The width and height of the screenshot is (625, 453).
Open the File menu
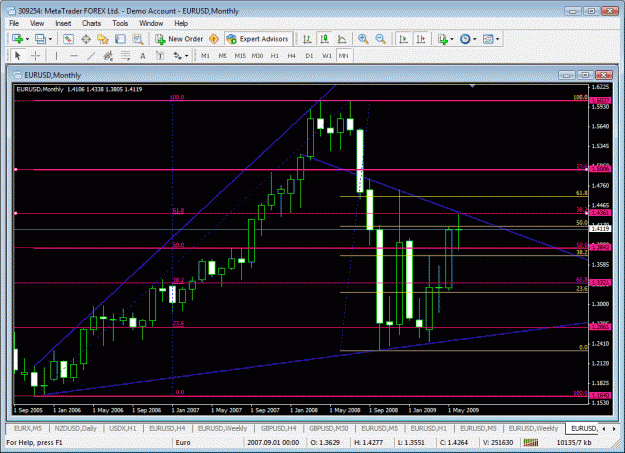coord(14,24)
